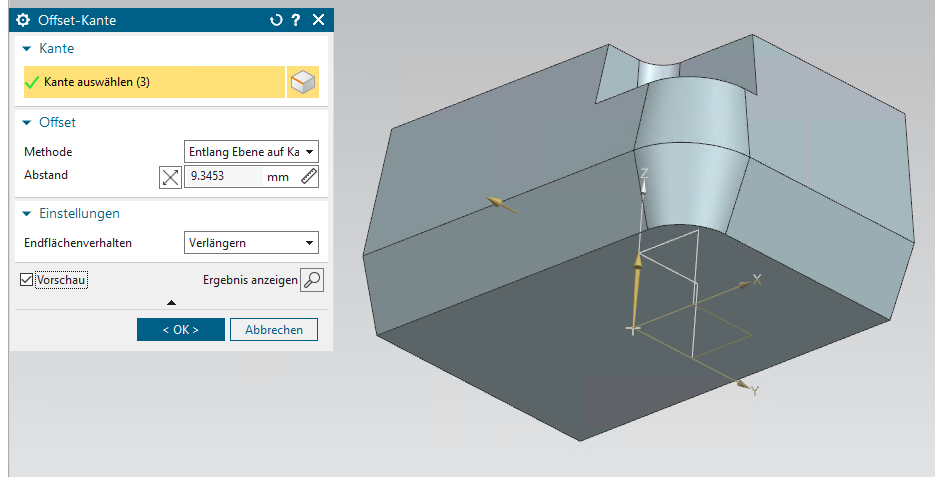
Task: Reset the Offset-Kante dialog
Action: click(275, 20)
